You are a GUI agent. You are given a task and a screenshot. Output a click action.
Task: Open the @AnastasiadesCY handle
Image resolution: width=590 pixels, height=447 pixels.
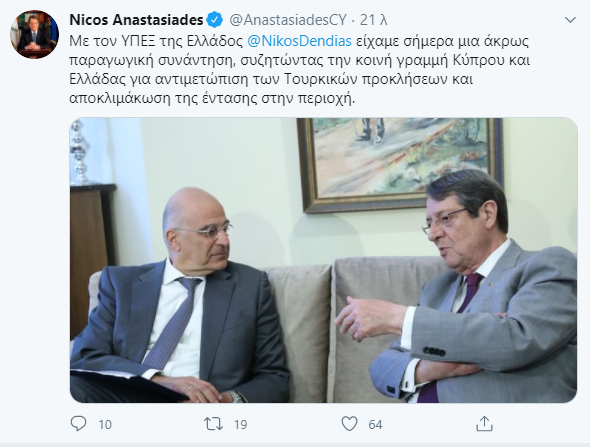point(287,20)
